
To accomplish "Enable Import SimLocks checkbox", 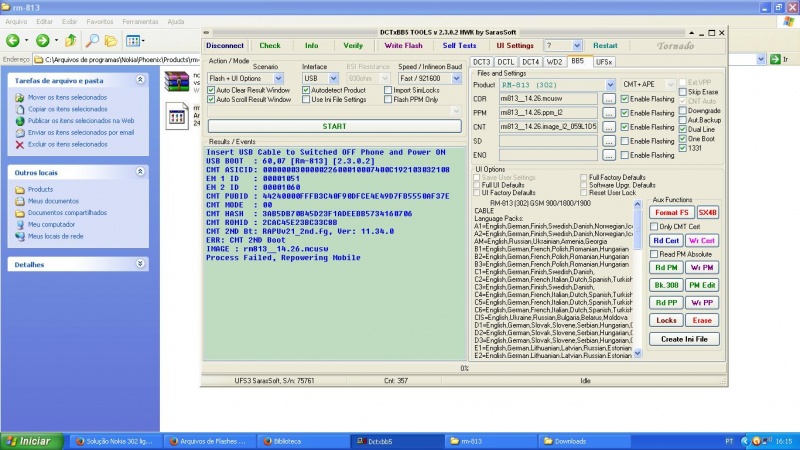I will coord(388,90).
